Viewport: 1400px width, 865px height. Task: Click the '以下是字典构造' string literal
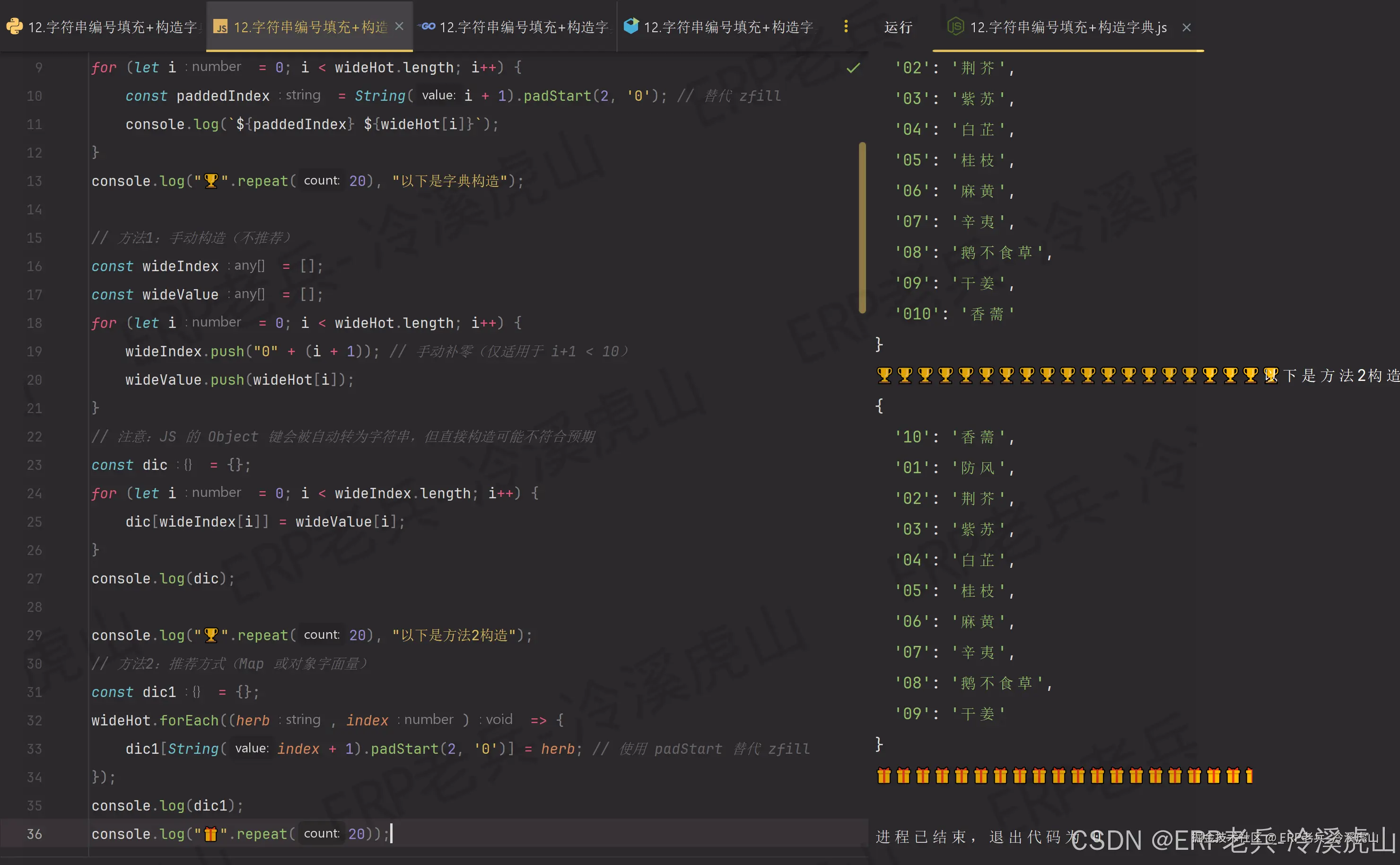click(449, 181)
